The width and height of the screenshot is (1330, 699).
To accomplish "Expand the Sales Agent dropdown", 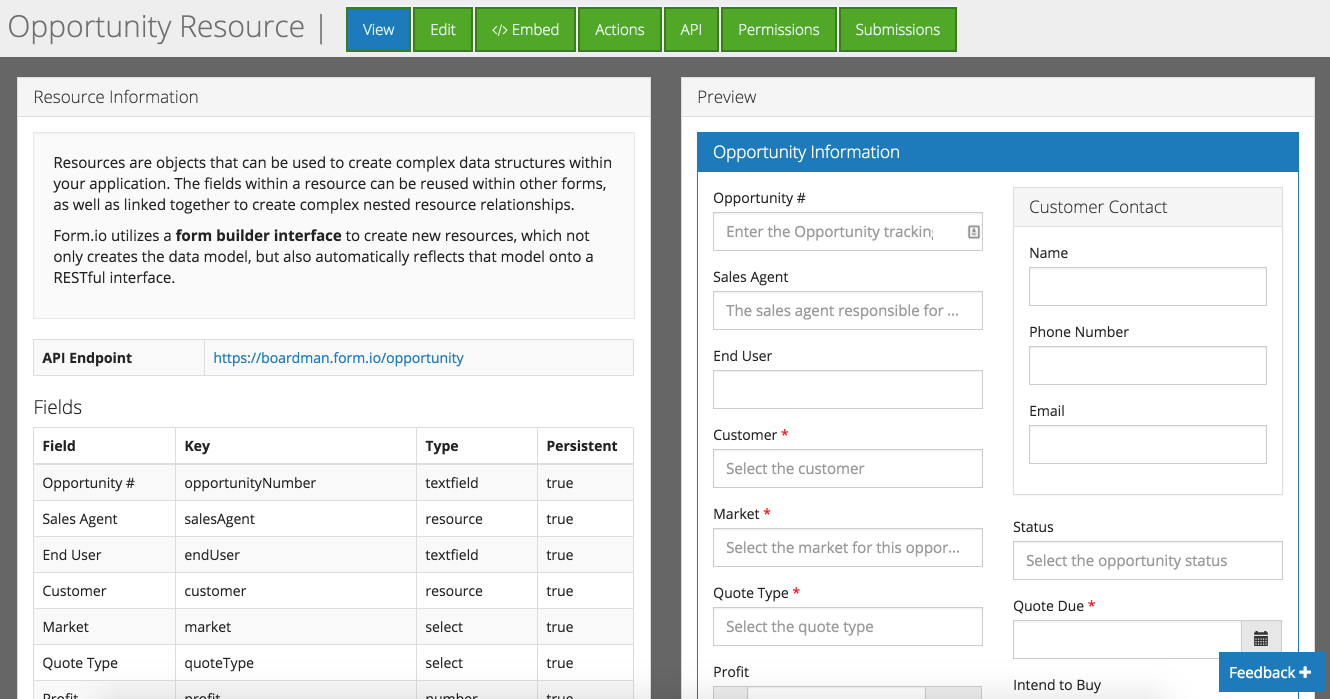I will [847, 311].
